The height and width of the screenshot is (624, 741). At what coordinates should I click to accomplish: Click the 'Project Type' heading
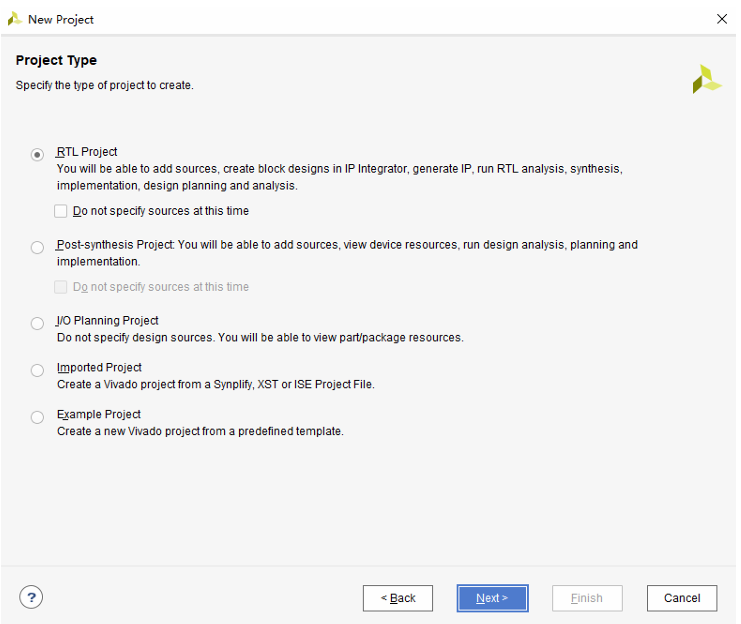[x=56, y=60]
